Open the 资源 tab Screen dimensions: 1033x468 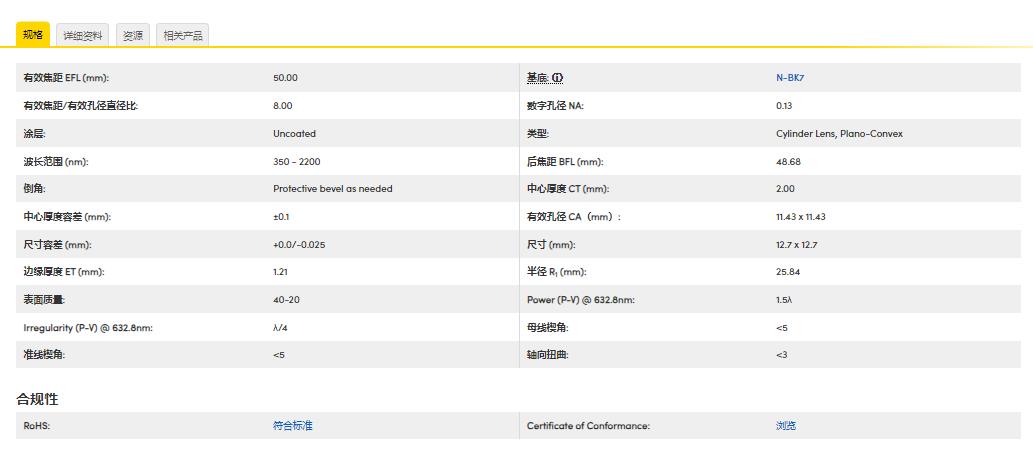[133, 36]
